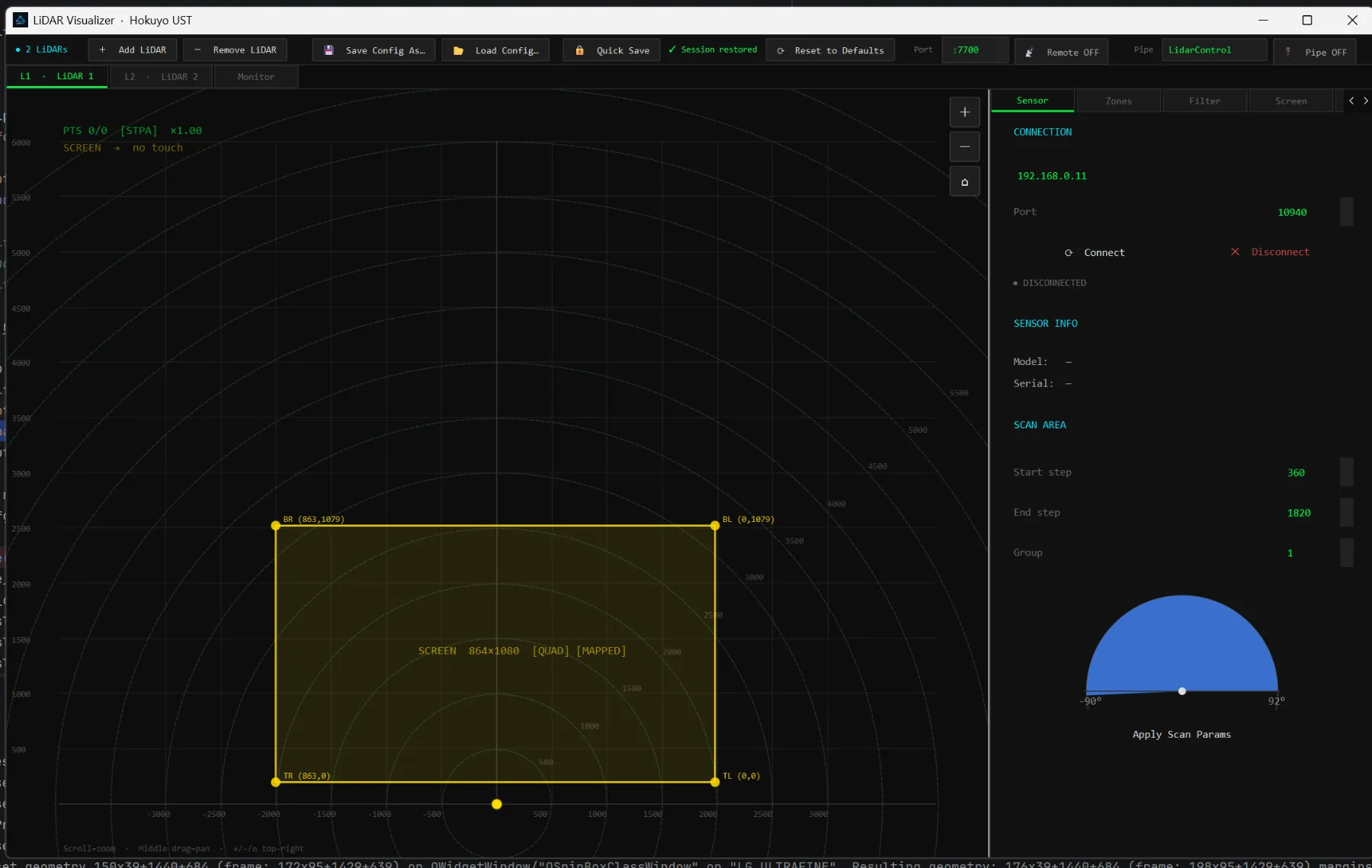Screen dimensions: 1372x868
Task: Click the Load Config folder icon
Action: (x=458, y=50)
